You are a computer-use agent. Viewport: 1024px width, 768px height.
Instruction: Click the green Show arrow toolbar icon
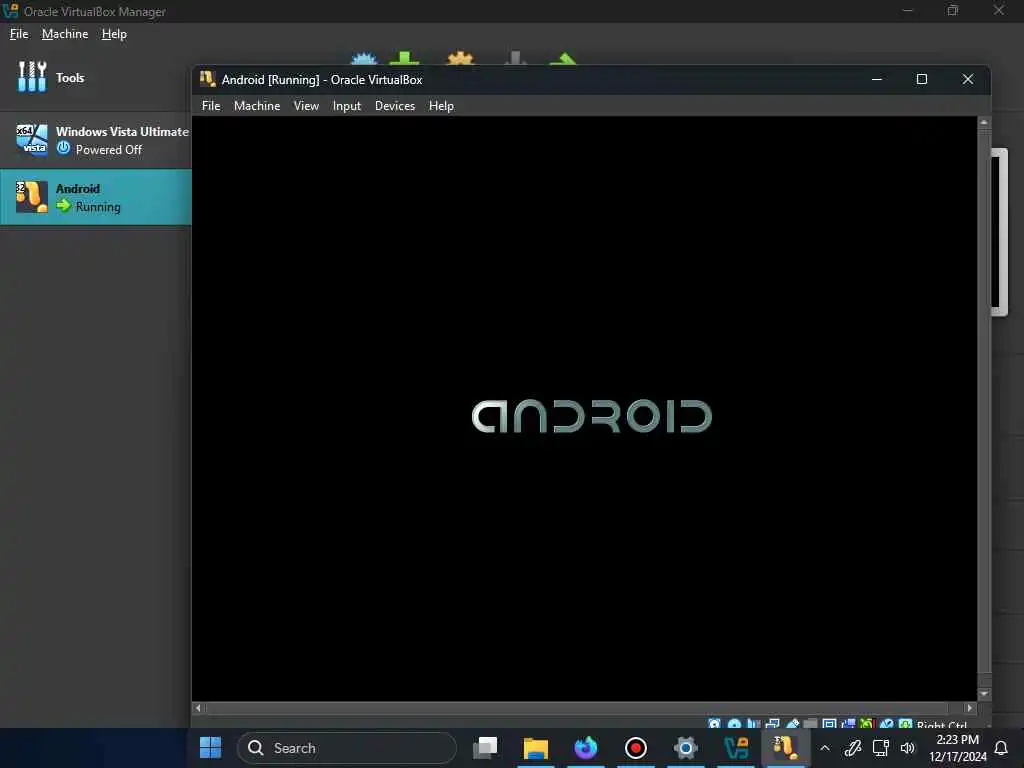pyautogui.click(x=563, y=59)
